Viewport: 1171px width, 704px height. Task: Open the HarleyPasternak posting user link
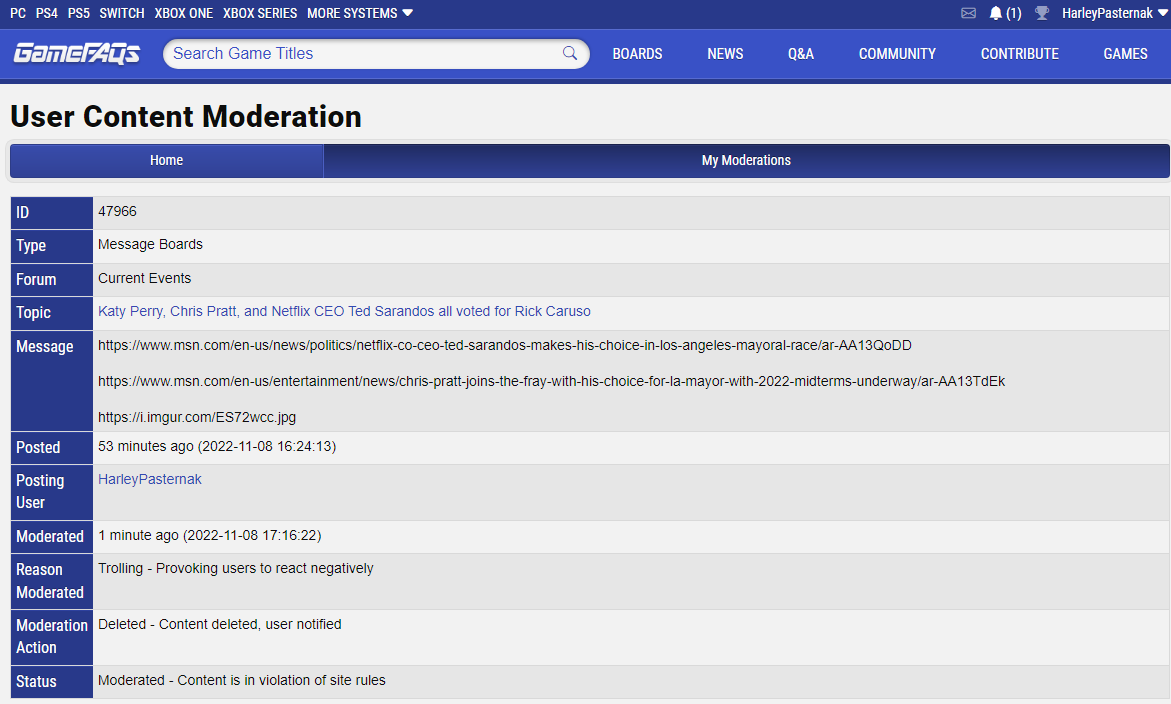coord(149,479)
